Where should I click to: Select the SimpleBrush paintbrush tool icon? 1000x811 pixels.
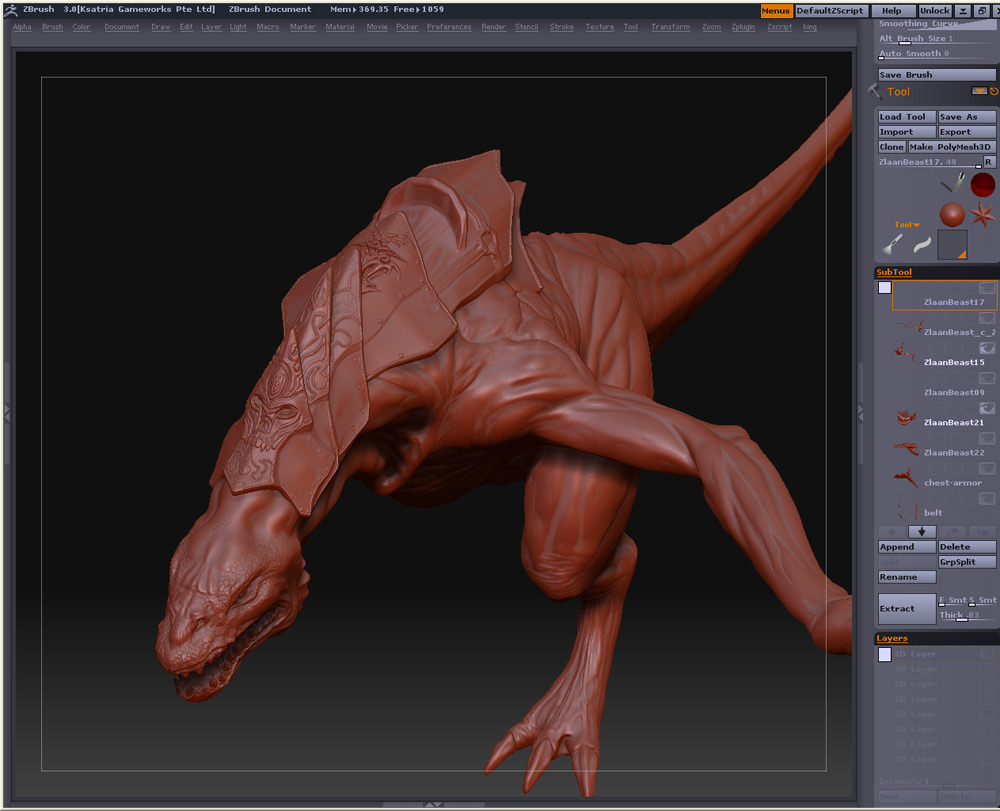[x=893, y=244]
